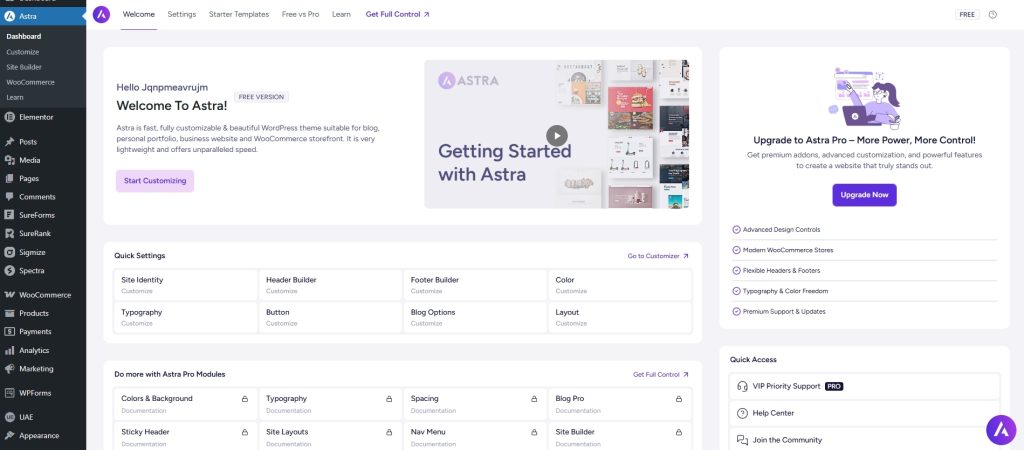Click the Comments bubble icon
Viewport: 1024px width, 450px height.
(9, 197)
